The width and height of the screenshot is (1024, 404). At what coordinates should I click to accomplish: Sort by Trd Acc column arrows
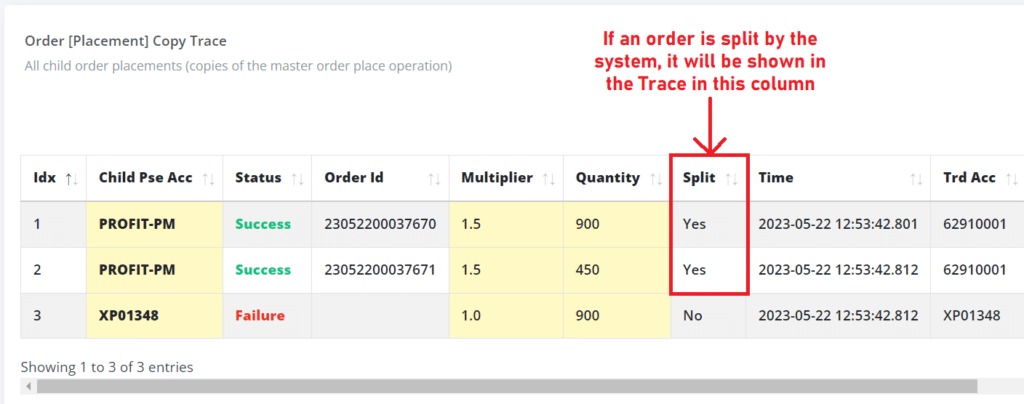(x=1012, y=178)
